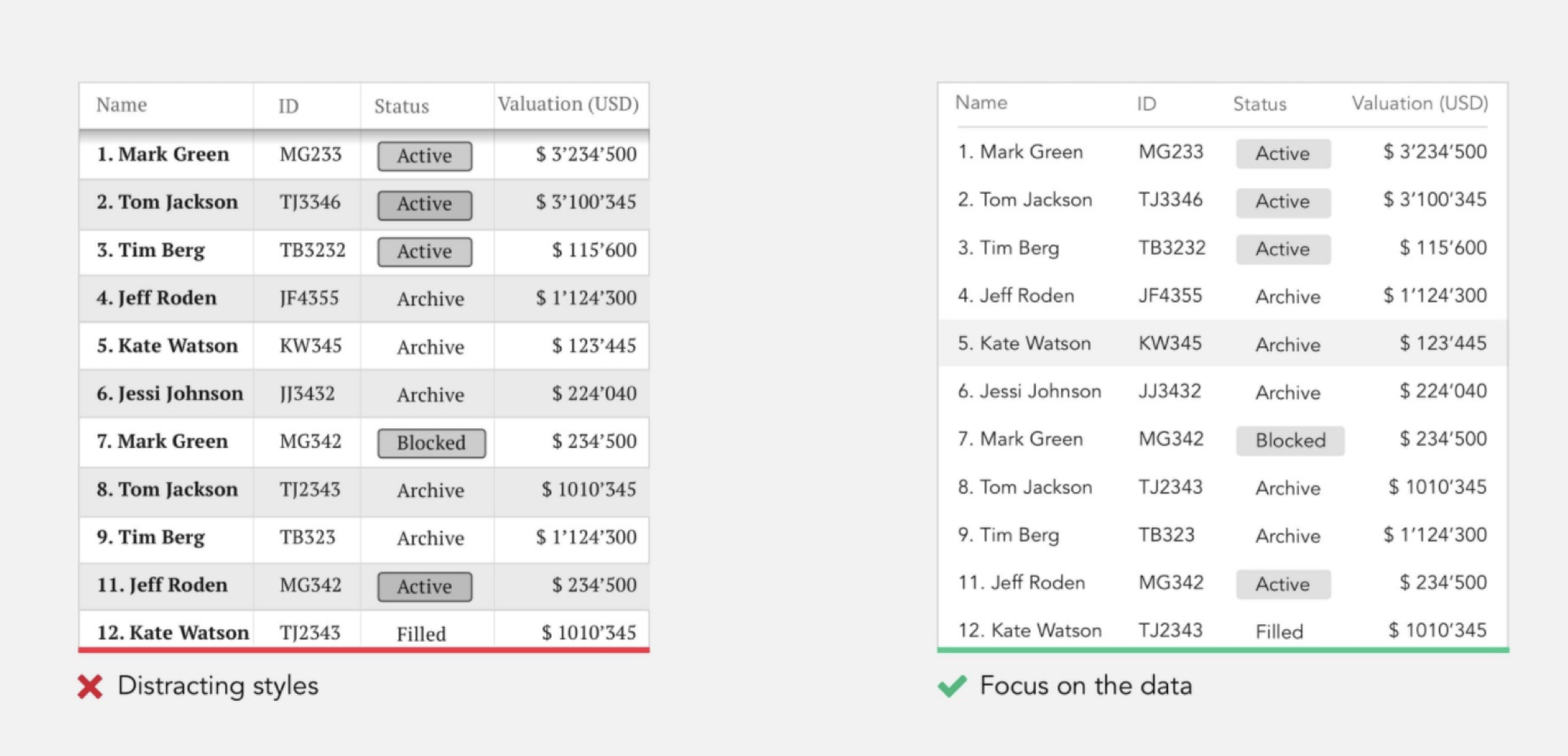The image size is (1568, 756).
Task: Click the Name column header in the left table
Action: (x=122, y=105)
